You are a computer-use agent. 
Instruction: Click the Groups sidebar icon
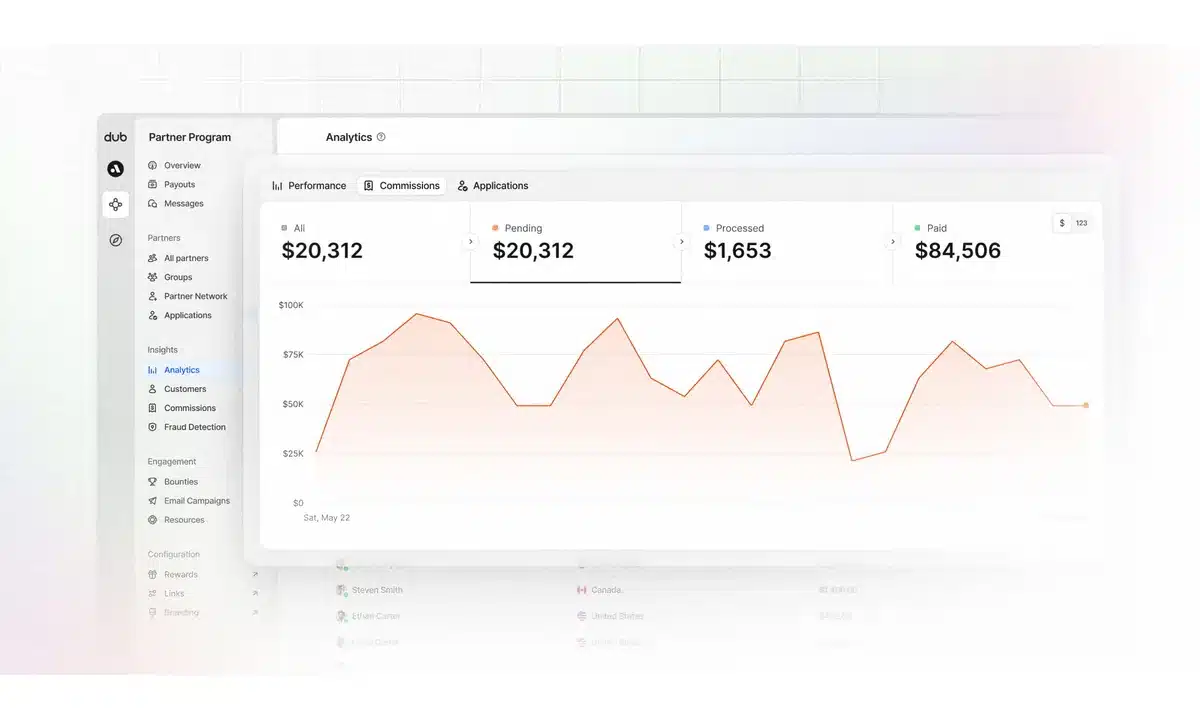click(152, 277)
